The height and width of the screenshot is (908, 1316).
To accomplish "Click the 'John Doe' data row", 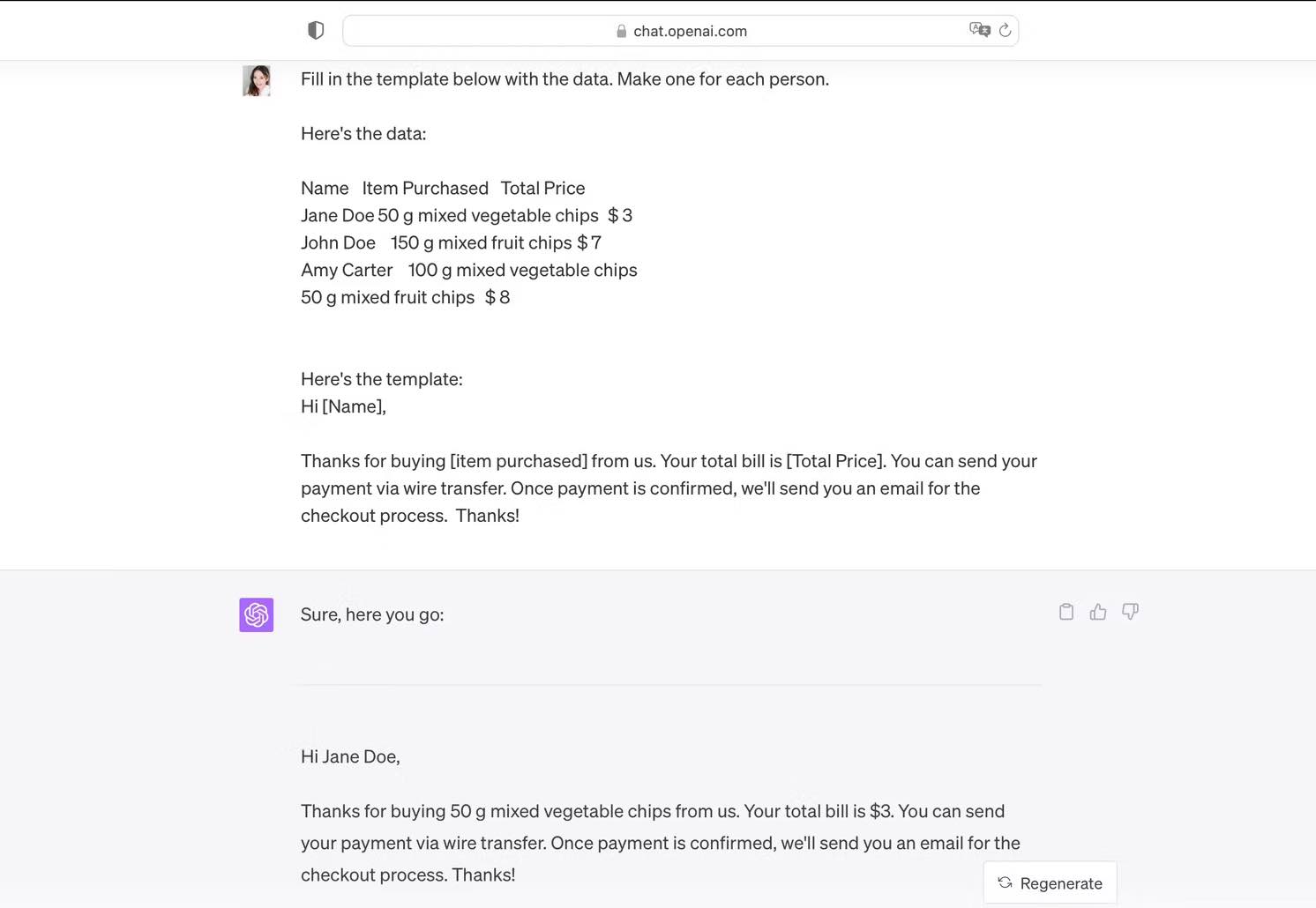I will coord(451,242).
